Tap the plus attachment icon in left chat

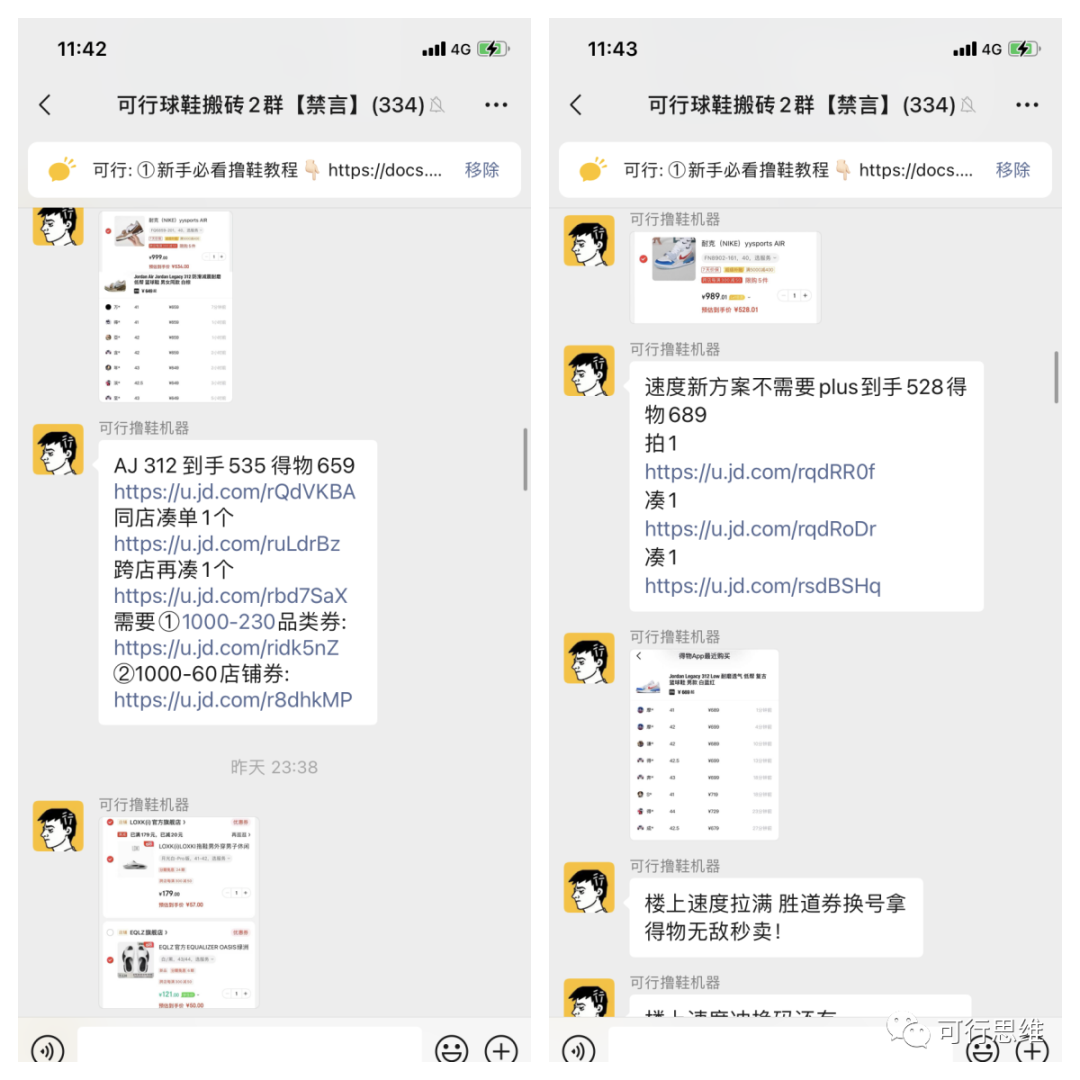point(501,1050)
